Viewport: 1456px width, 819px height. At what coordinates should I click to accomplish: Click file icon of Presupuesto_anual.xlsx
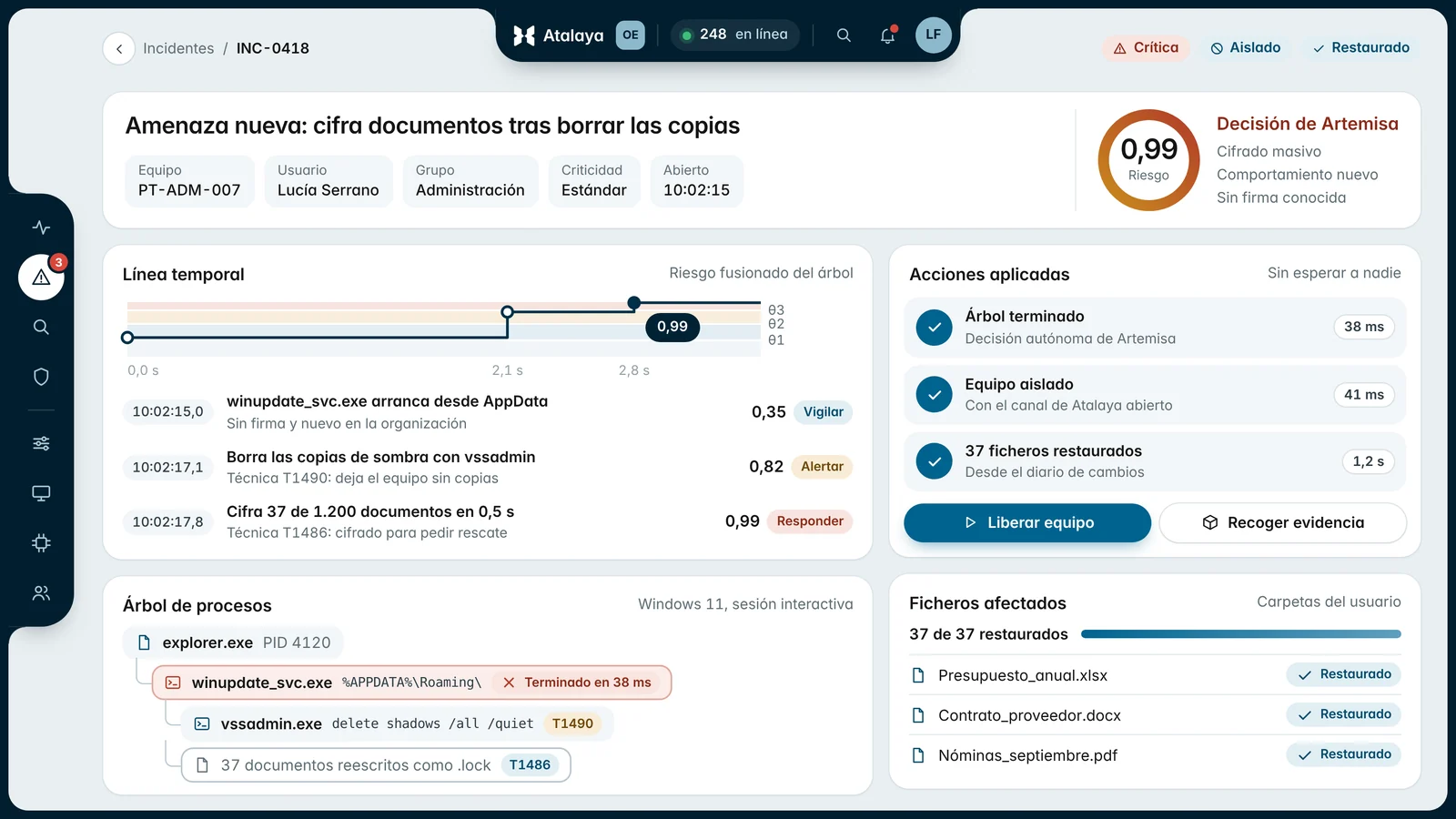tap(918, 675)
